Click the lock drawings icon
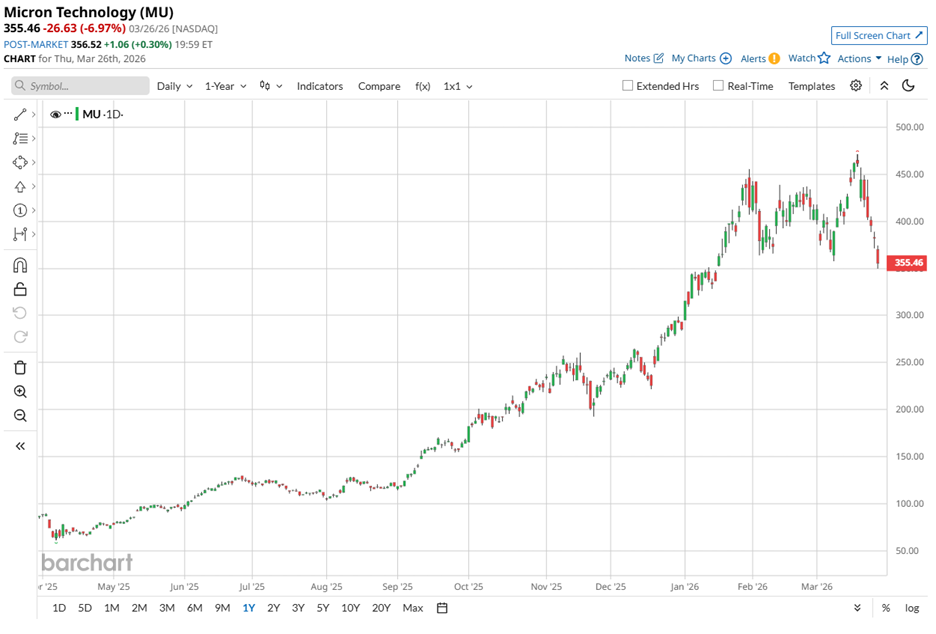This screenshot has height=634, width=936. [x=20, y=290]
